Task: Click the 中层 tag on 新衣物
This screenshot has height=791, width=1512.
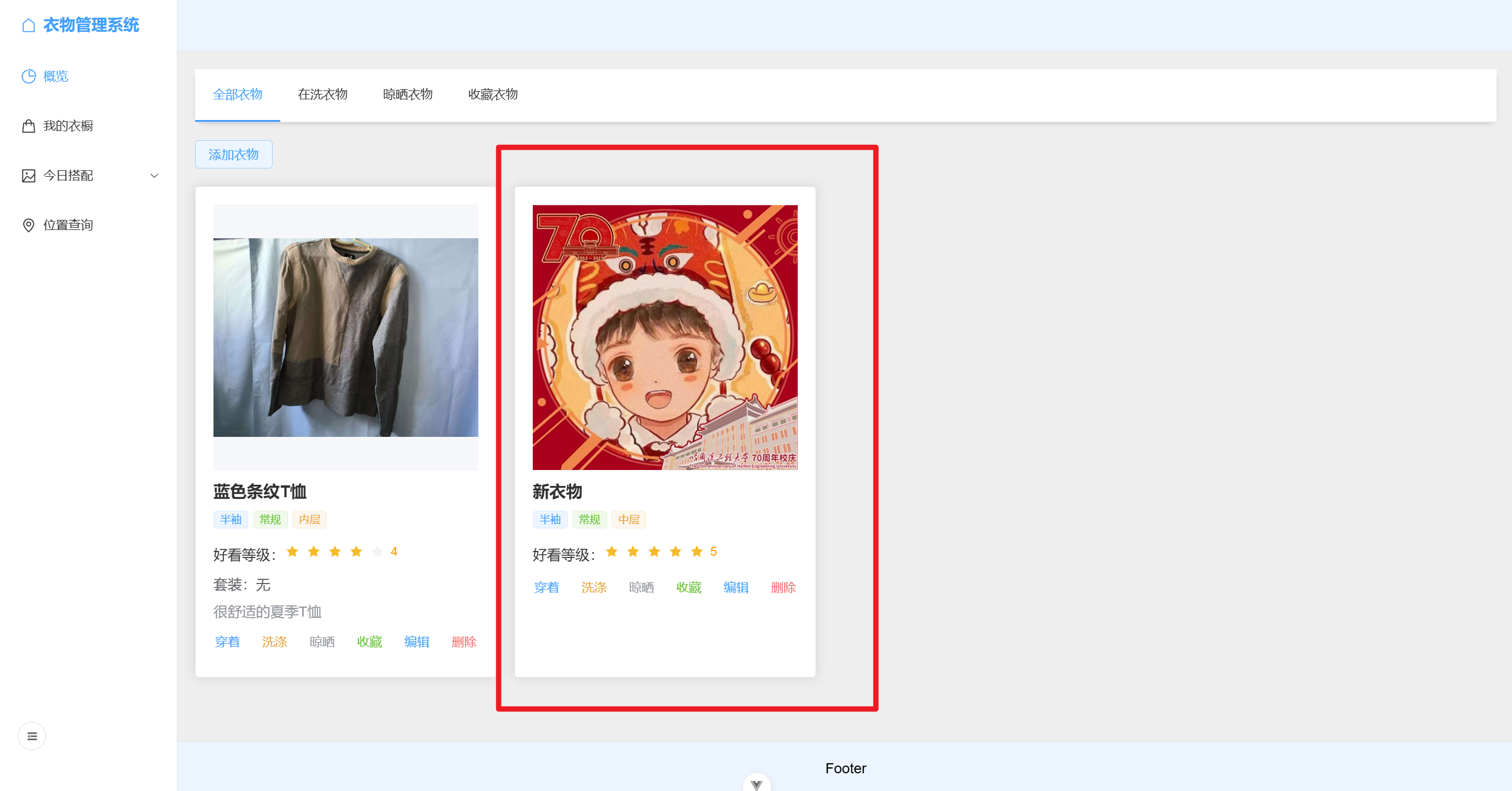Action: [x=629, y=520]
